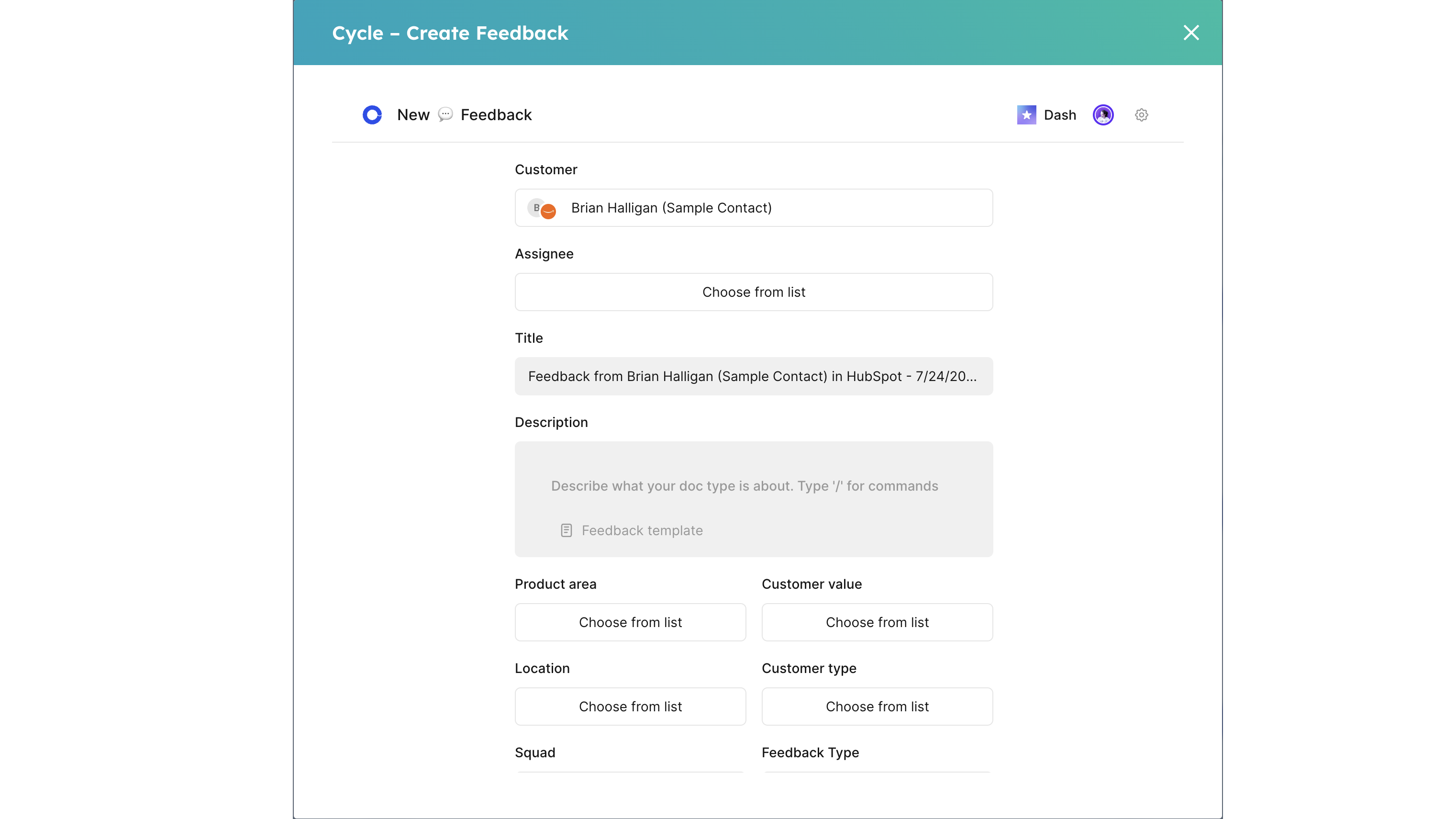
Task: Dismiss the Create Feedback dialog with the X
Action: pos(1191,32)
